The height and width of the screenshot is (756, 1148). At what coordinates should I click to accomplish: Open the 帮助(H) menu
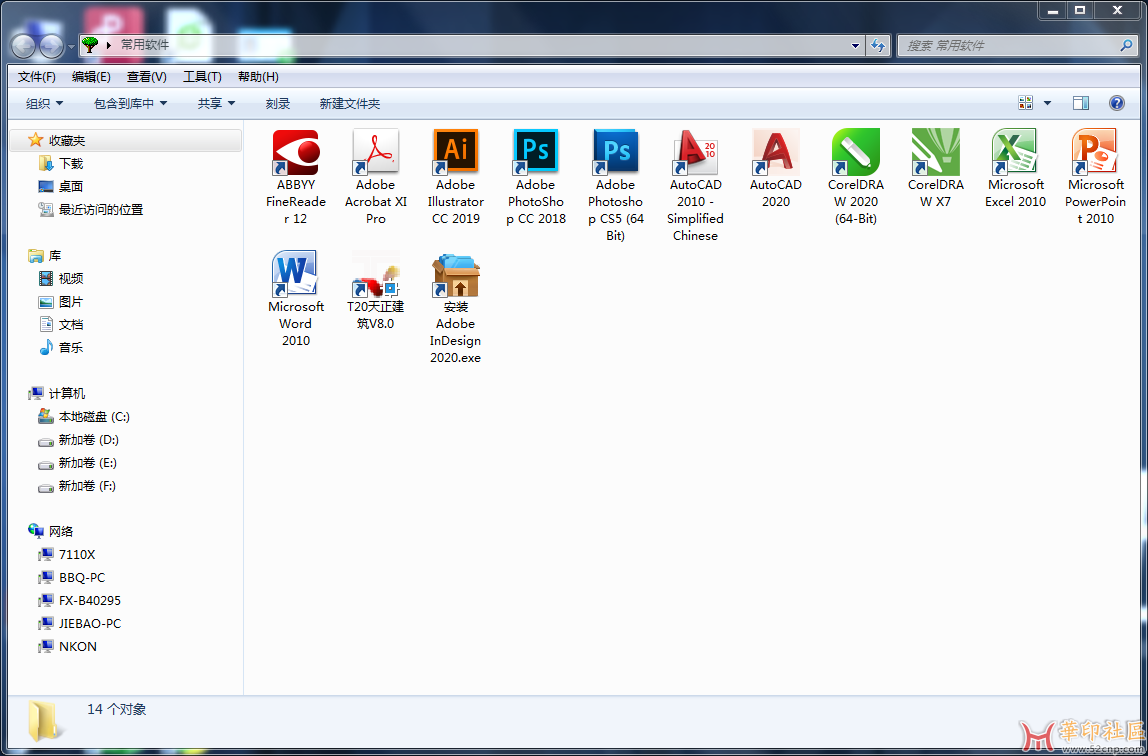[x=258, y=77]
